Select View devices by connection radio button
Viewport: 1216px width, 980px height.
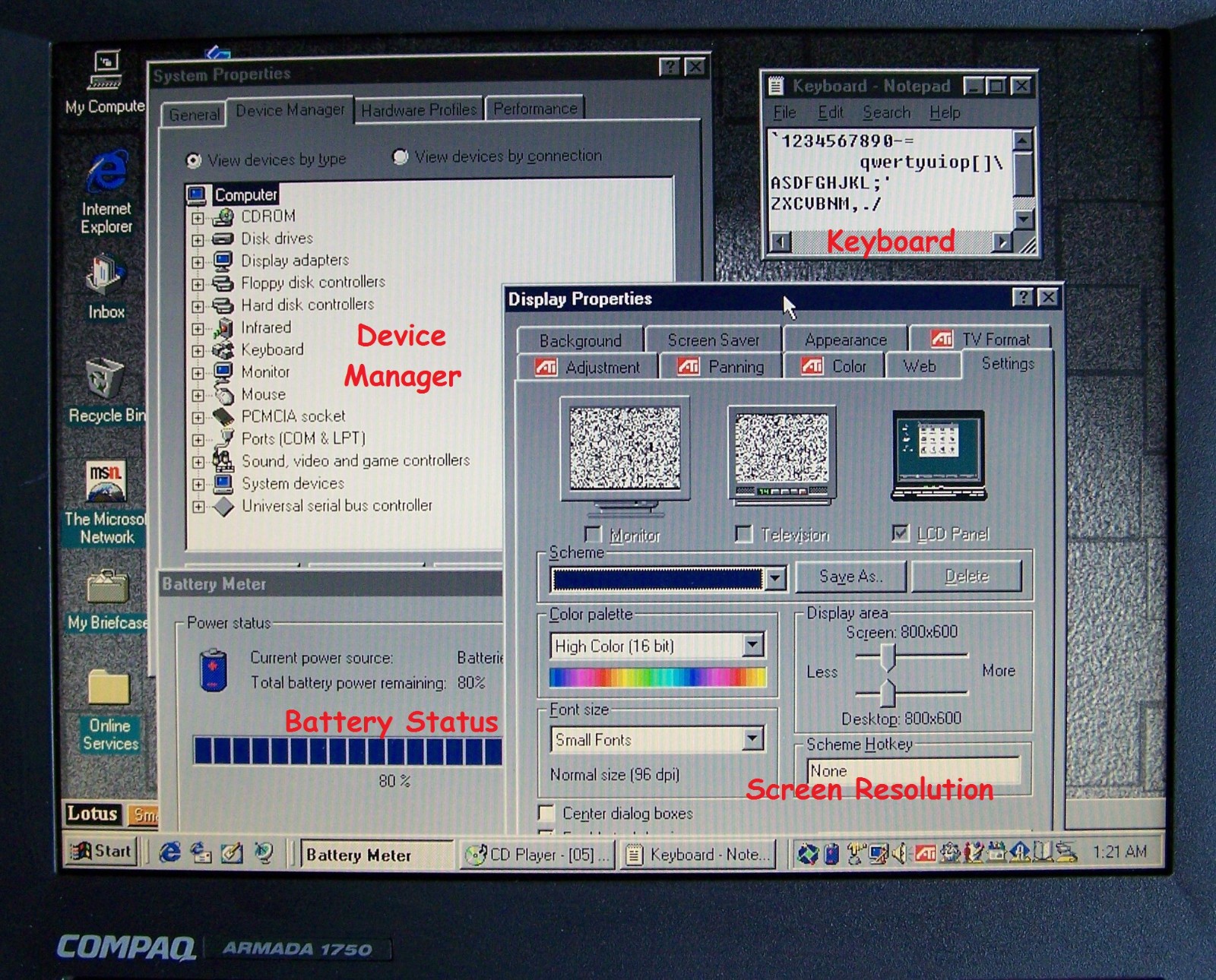click(400, 156)
